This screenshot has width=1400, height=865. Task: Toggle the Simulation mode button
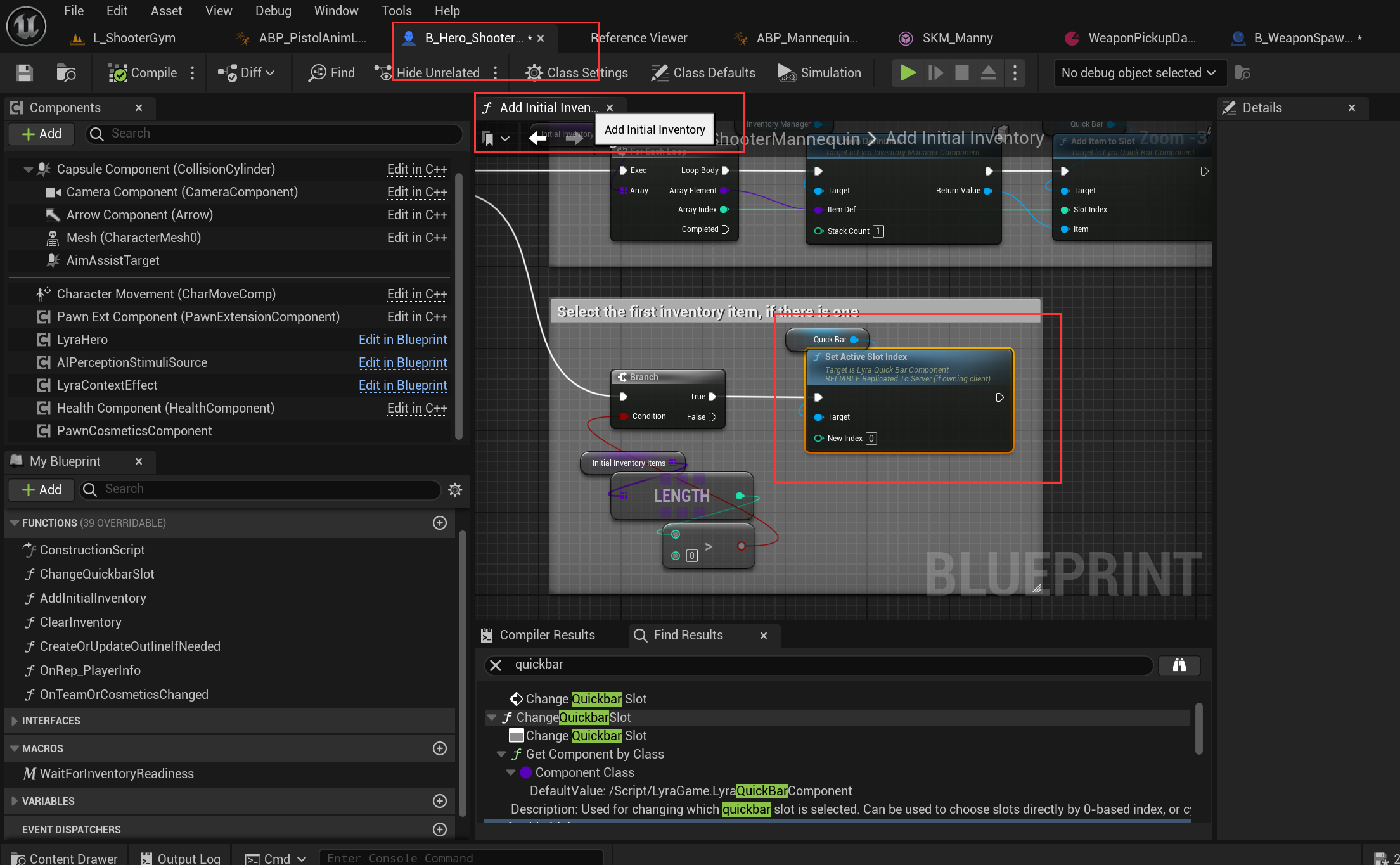(819, 73)
